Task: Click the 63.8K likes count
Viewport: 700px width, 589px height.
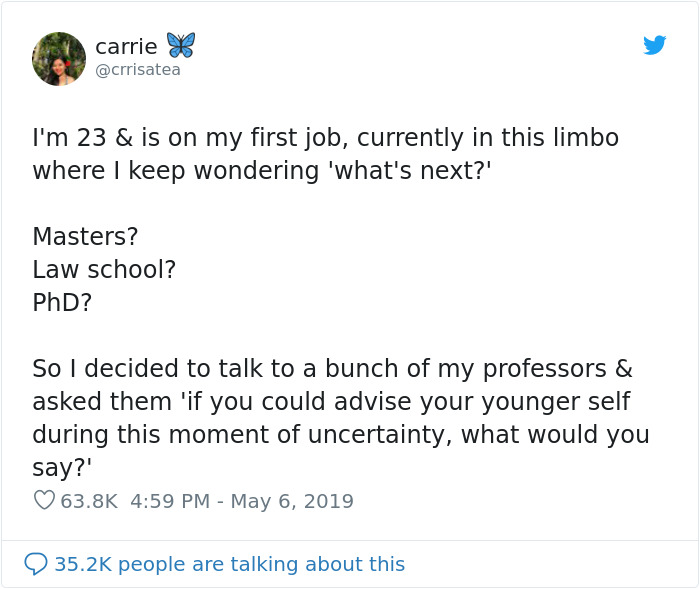Action: pos(89,501)
